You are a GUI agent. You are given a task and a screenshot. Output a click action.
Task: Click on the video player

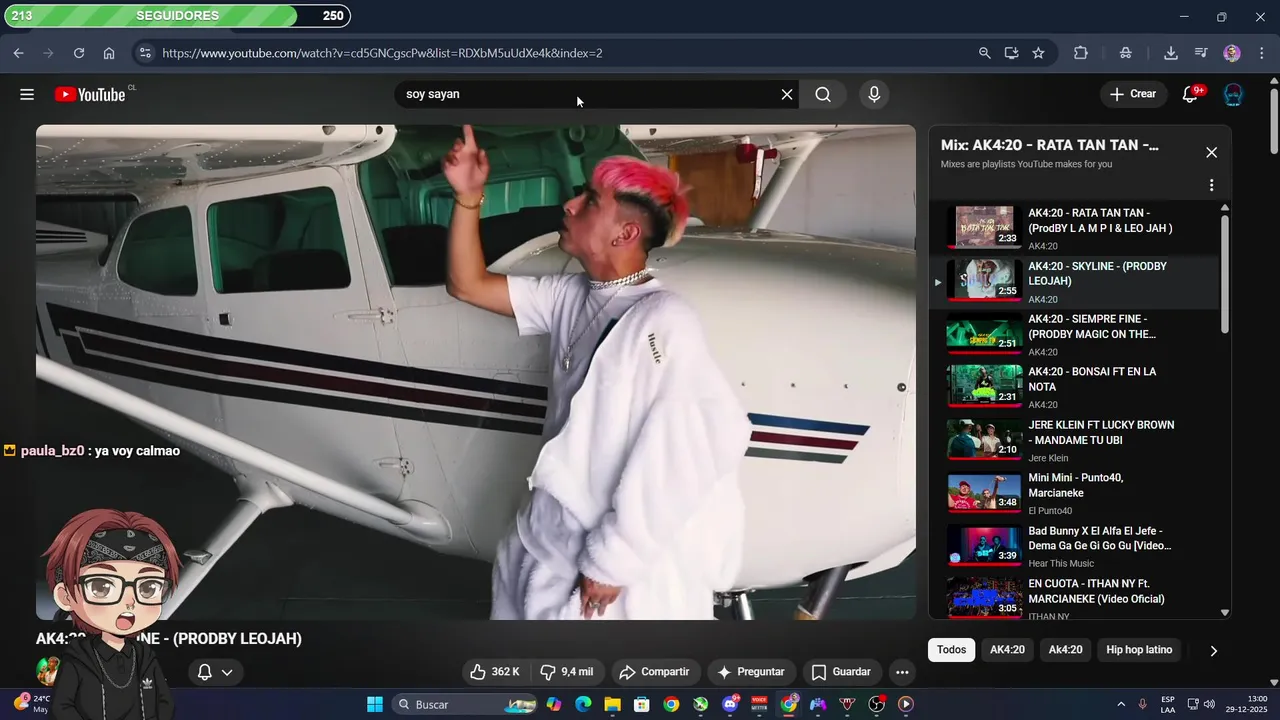pos(476,372)
